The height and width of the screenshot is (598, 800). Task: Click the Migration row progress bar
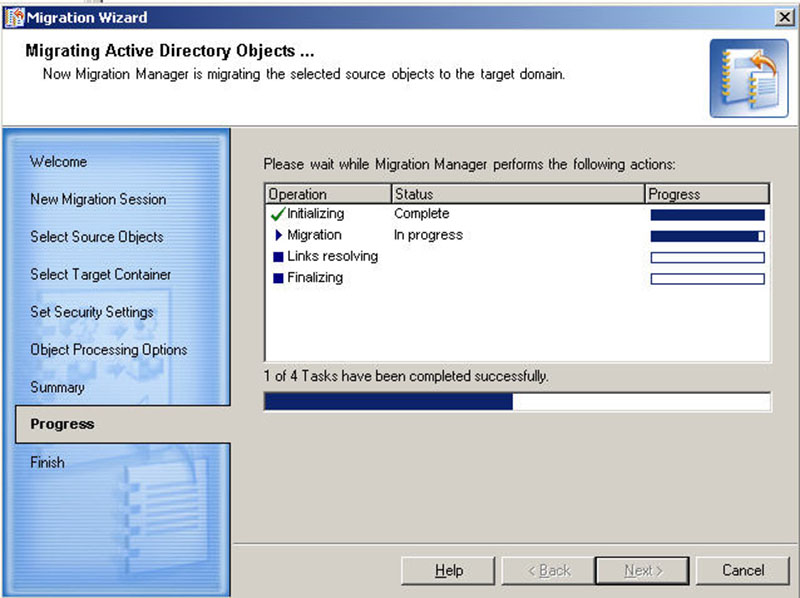708,236
